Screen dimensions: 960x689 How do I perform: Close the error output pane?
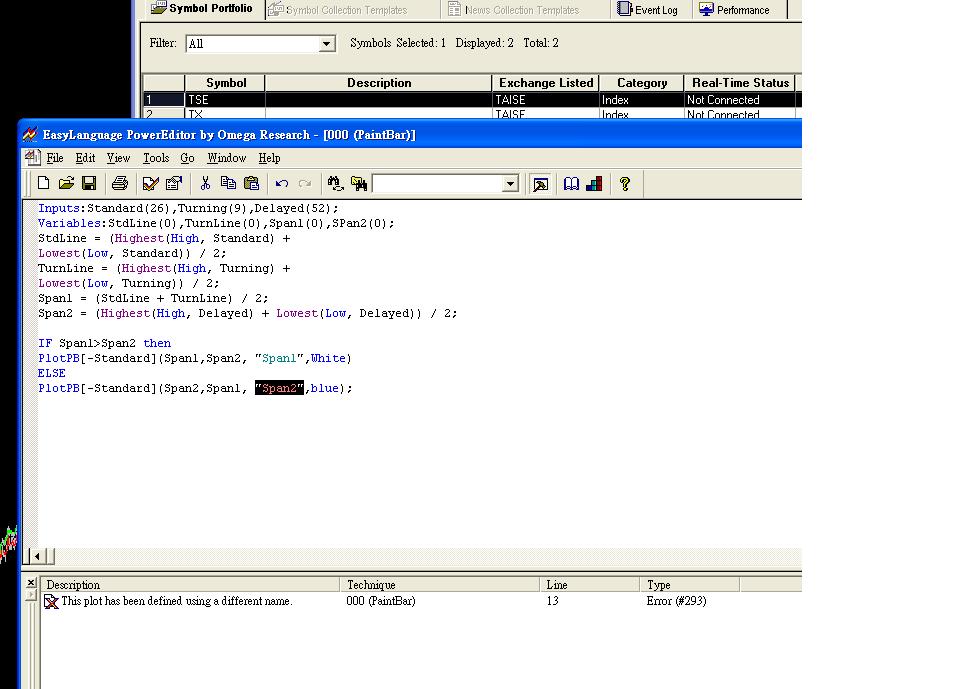point(31,582)
